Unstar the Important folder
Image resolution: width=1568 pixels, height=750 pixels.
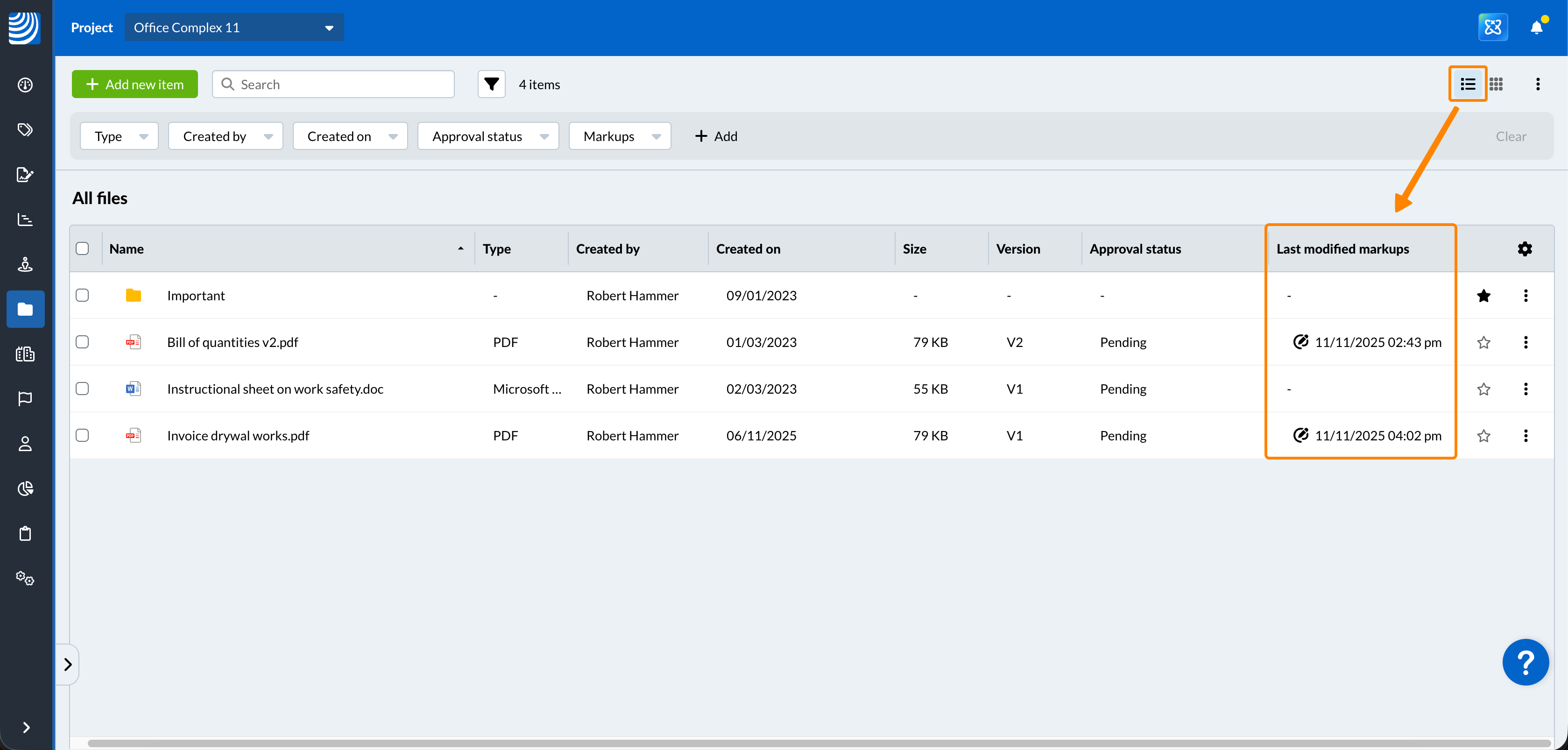pos(1483,295)
